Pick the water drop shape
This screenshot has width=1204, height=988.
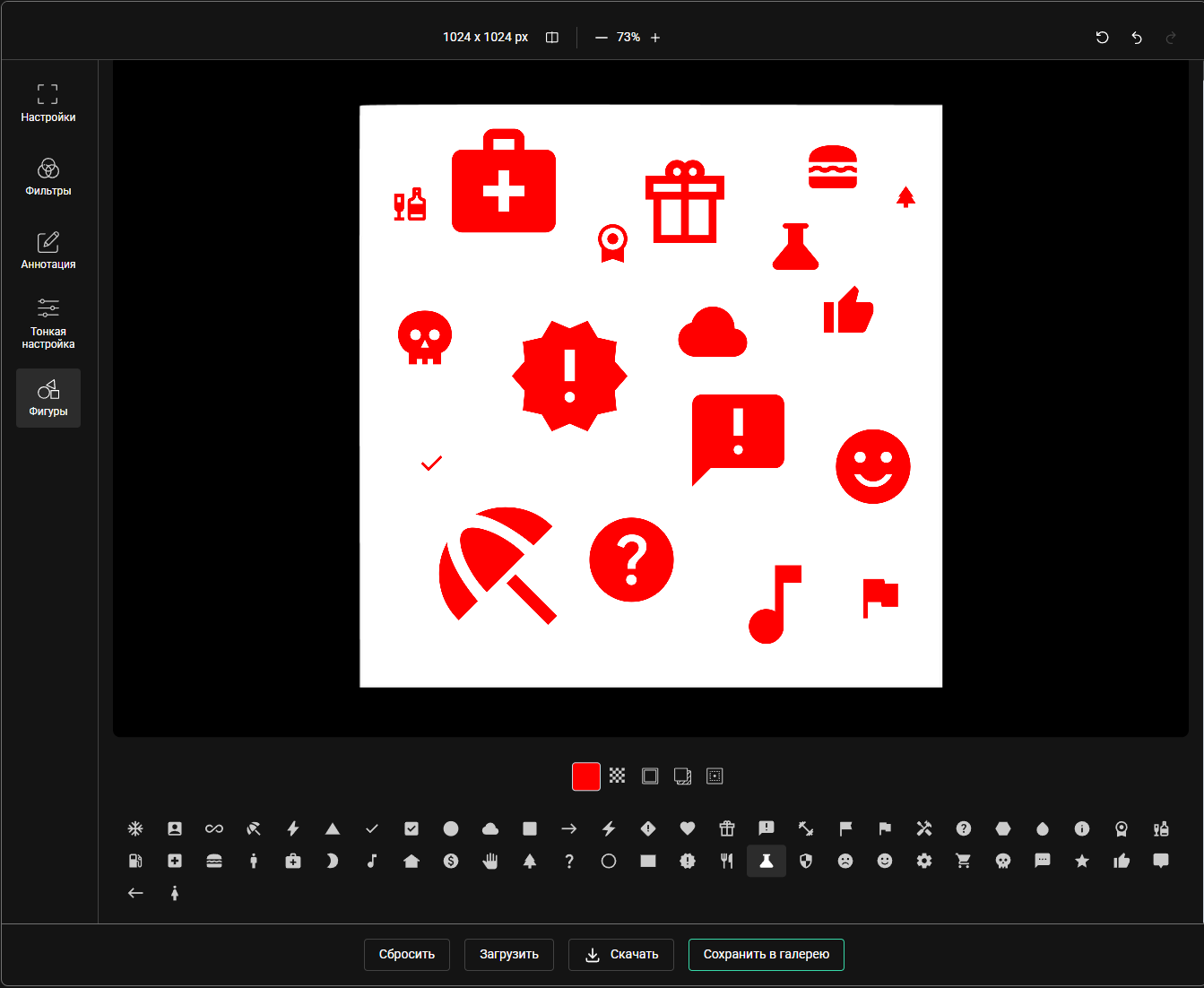1043,828
